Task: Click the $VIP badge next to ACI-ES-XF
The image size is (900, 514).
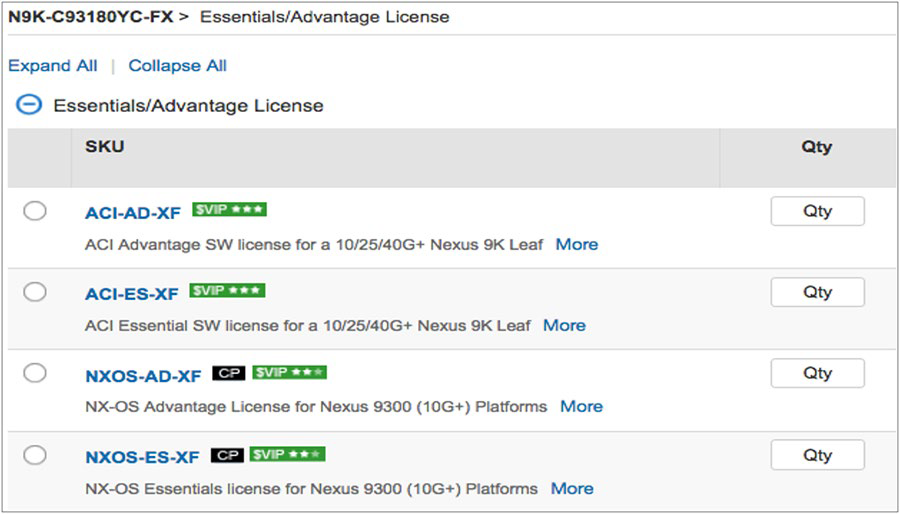Action: (x=227, y=291)
